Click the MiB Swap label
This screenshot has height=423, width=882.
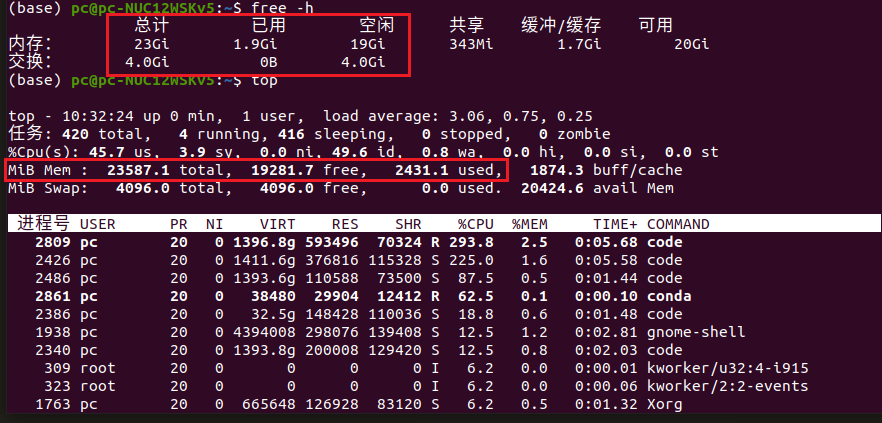(x=48, y=188)
